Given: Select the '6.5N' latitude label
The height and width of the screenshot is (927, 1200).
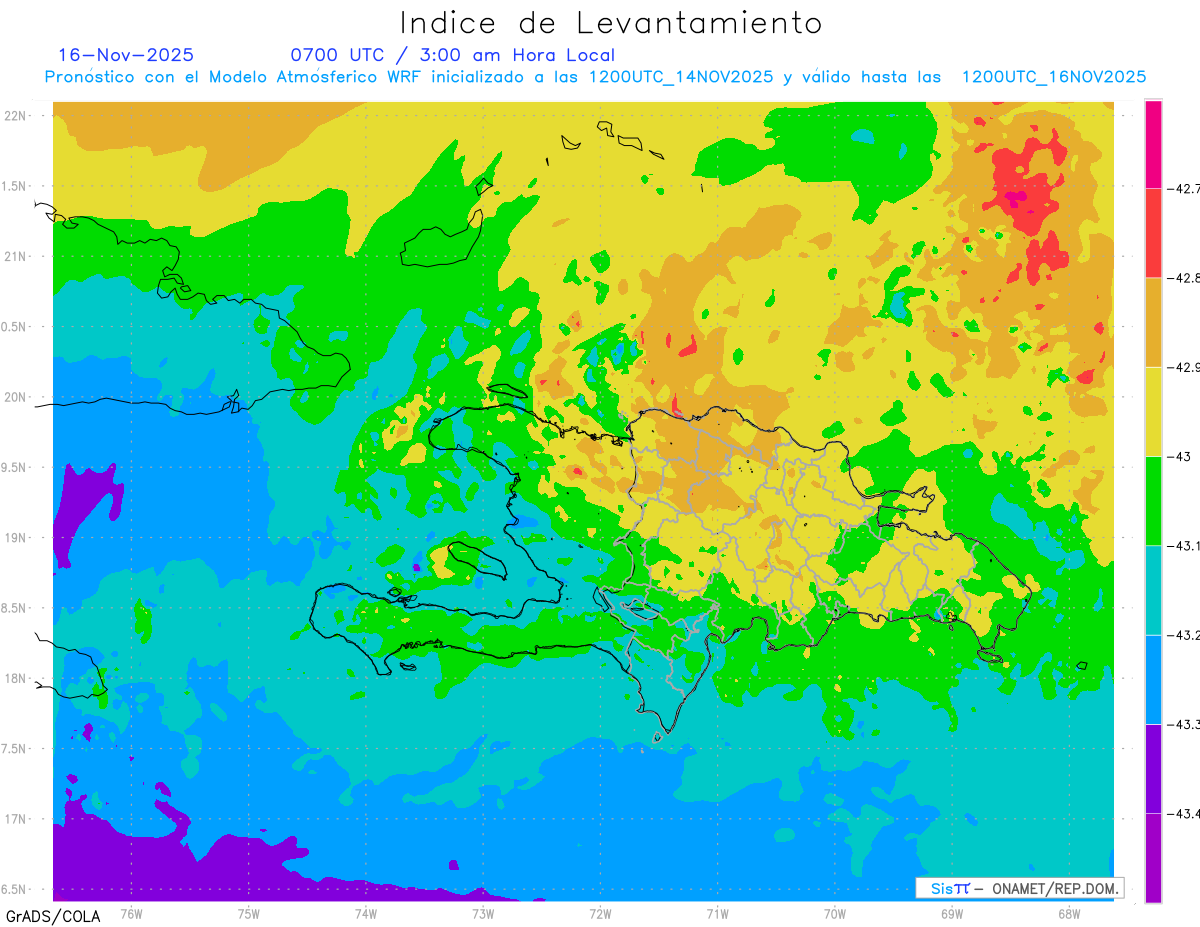Looking at the screenshot, I should [x=14, y=889].
